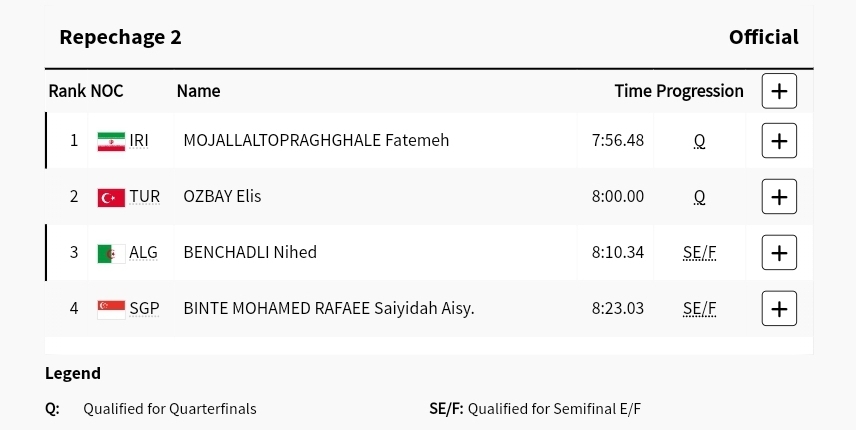This screenshot has width=856, height=430.
Task: Expand details for MOJALLALTOPRAGHGHALE Fatemeh row
Action: click(779, 141)
